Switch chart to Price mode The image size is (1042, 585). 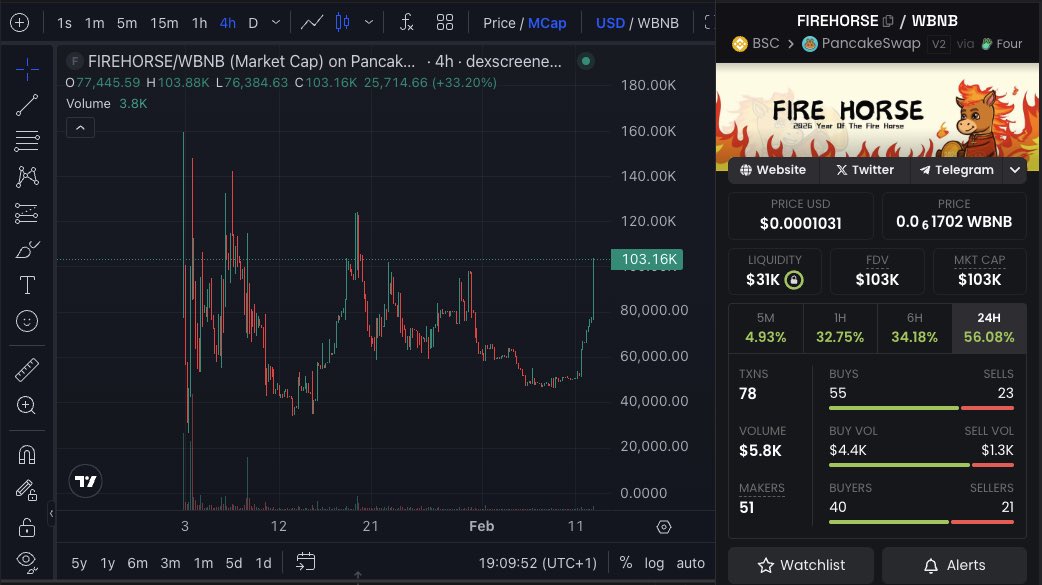click(x=499, y=23)
